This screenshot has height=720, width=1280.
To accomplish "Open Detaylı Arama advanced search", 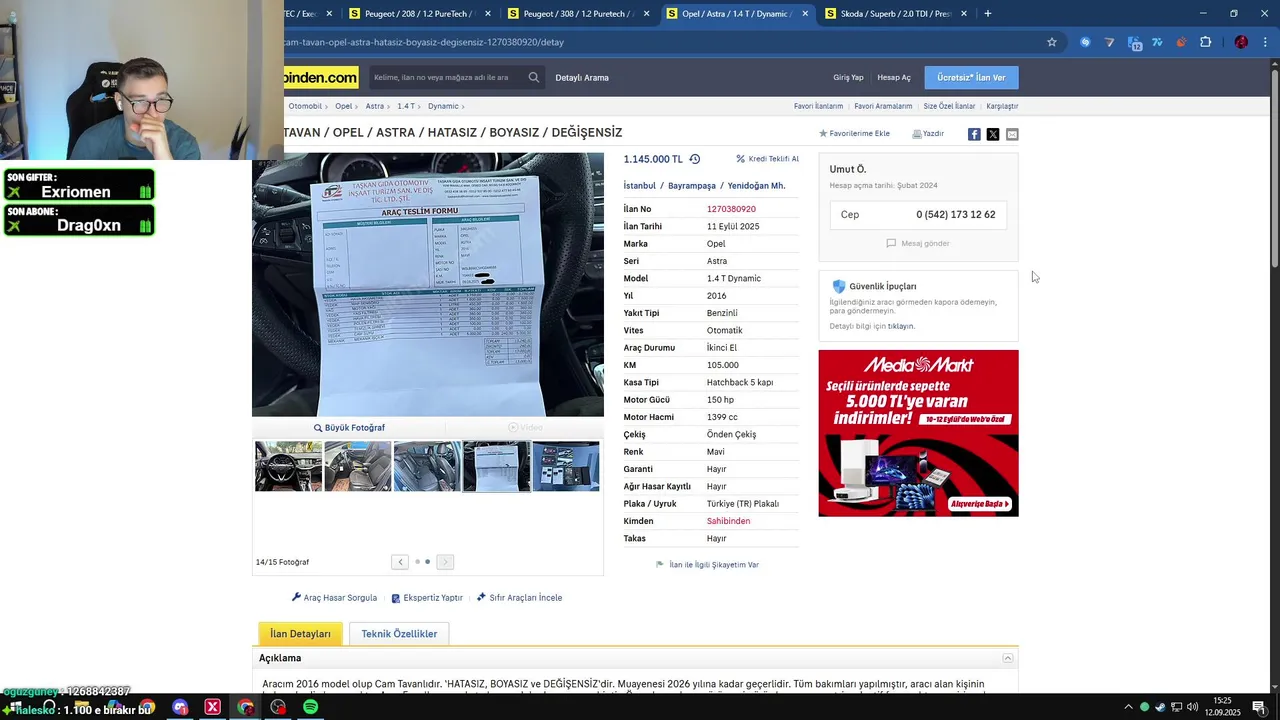I will tap(582, 77).
